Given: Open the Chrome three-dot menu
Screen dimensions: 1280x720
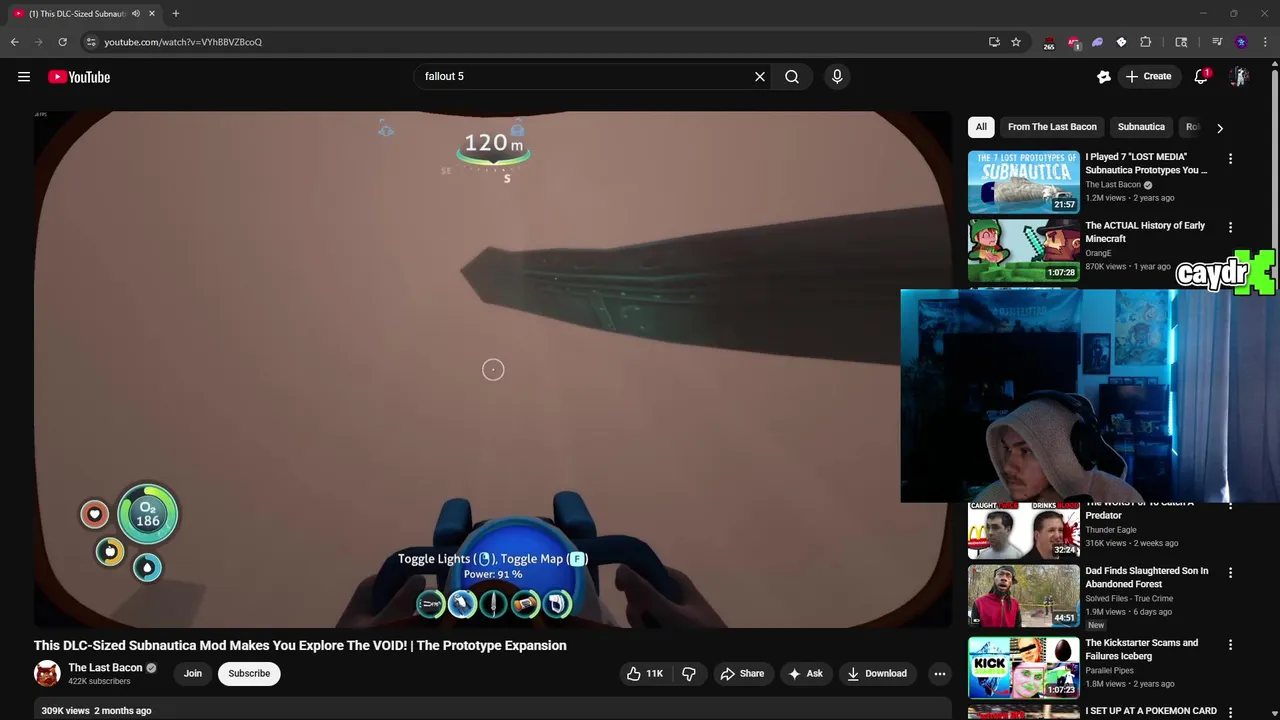Looking at the screenshot, I should point(1266,42).
